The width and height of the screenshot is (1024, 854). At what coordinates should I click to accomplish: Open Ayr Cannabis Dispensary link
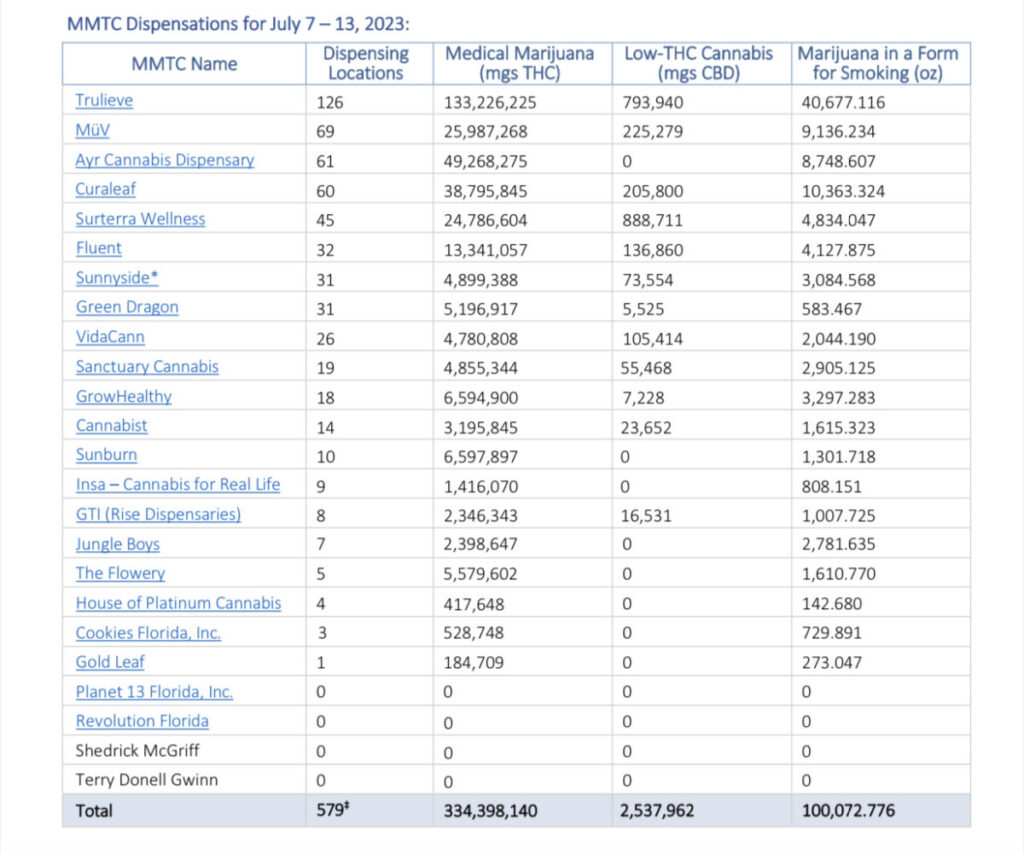tap(165, 160)
